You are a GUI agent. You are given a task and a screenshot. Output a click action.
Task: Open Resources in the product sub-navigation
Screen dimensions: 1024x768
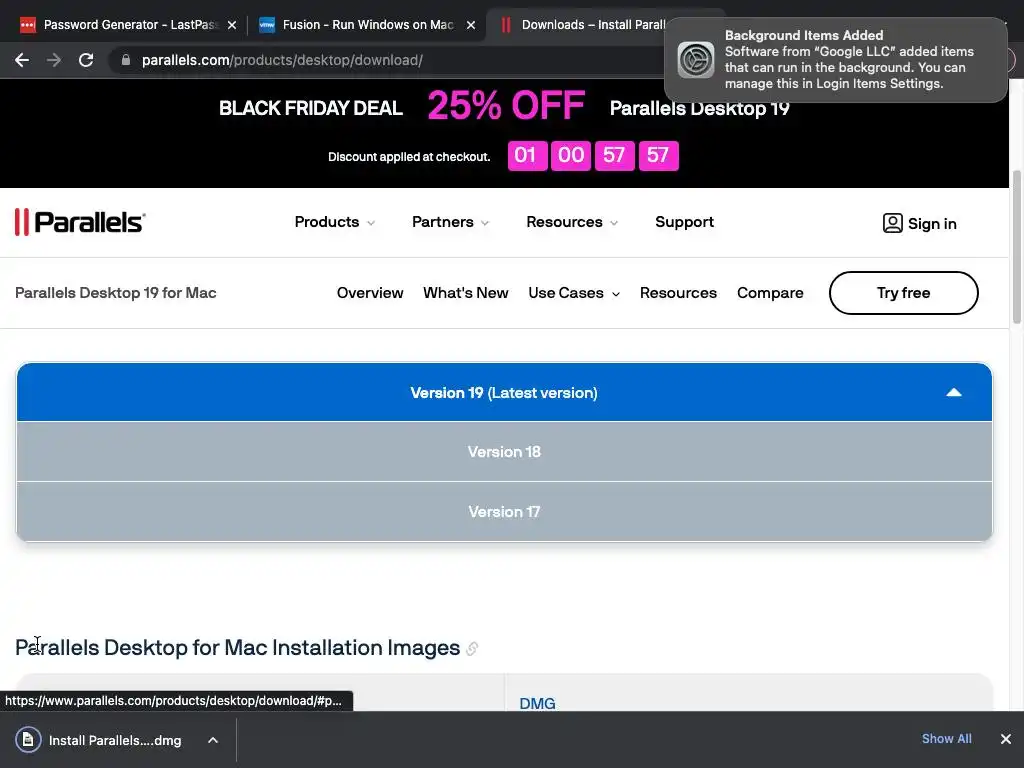(x=678, y=293)
